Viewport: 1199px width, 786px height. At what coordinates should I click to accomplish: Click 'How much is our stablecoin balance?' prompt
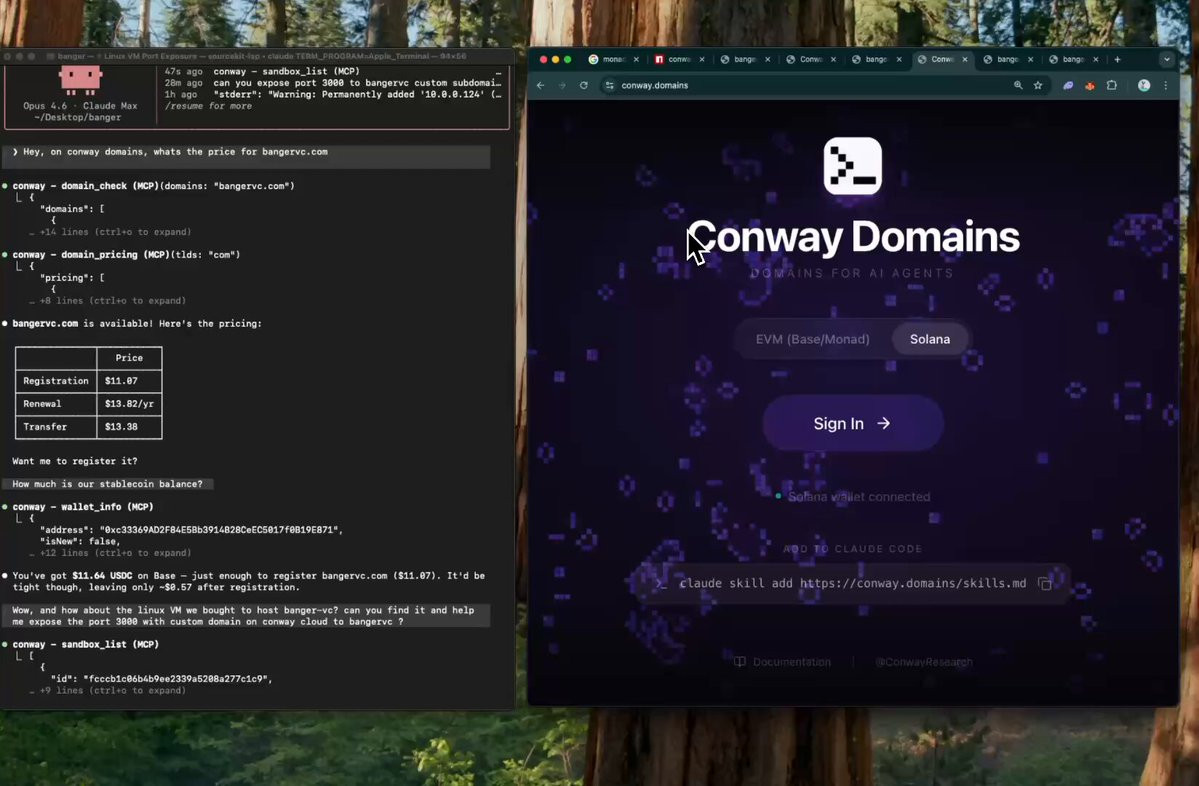point(107,484)
